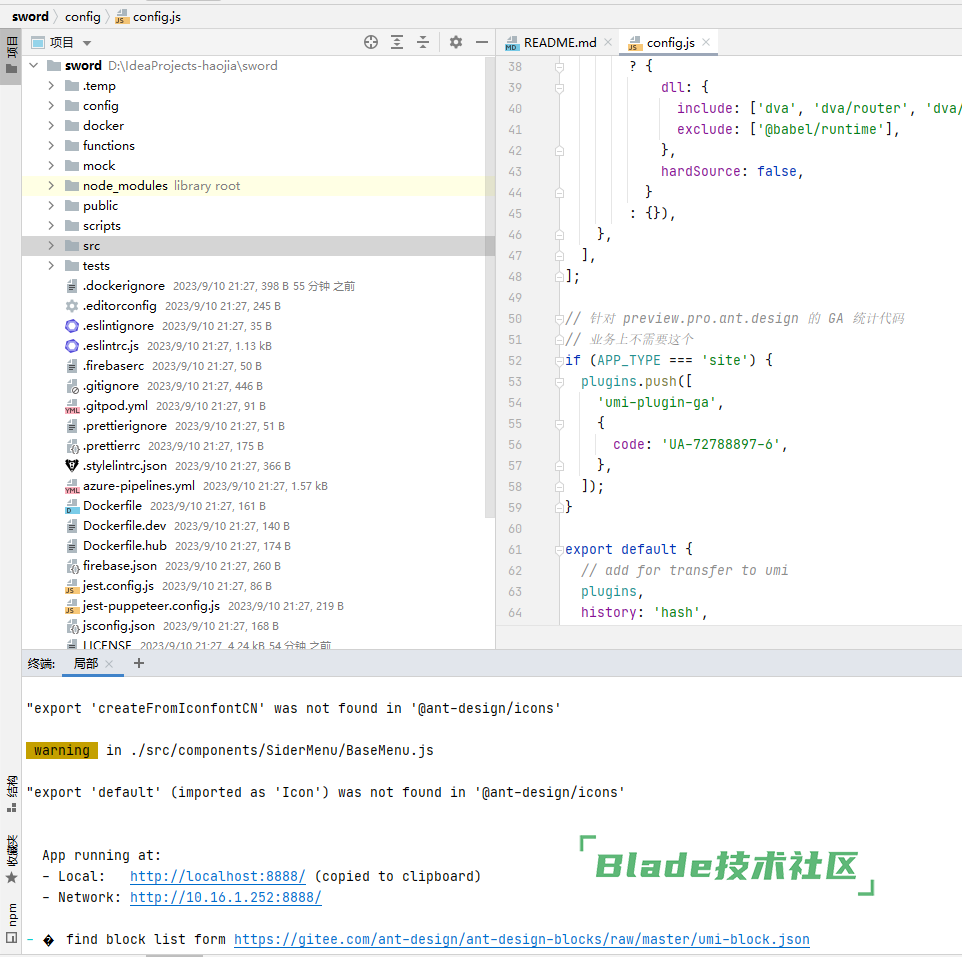Screen dimensions: 962x957
Task: Add a new terminal session with plus
Action: coord(139,663)
